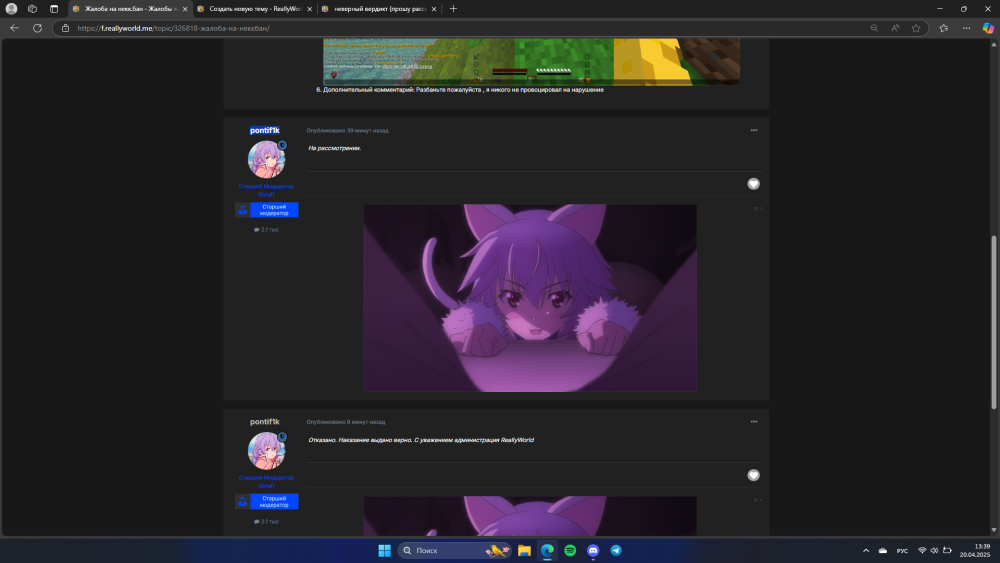This screenshot has width=1000, height=563.
Task: Open post options on 'На рассмотрении' reply
Action: coord(754,130)
